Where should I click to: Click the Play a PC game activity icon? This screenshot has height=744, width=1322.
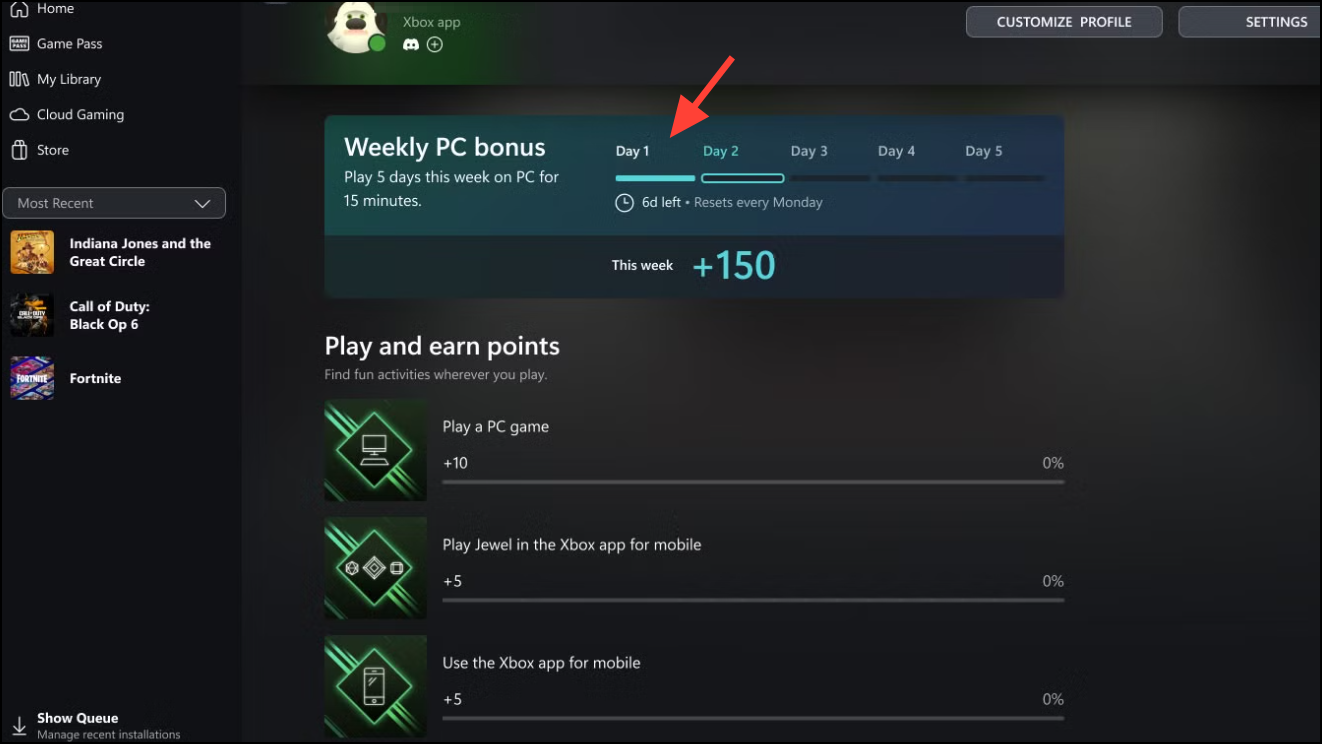click(376, 450)
